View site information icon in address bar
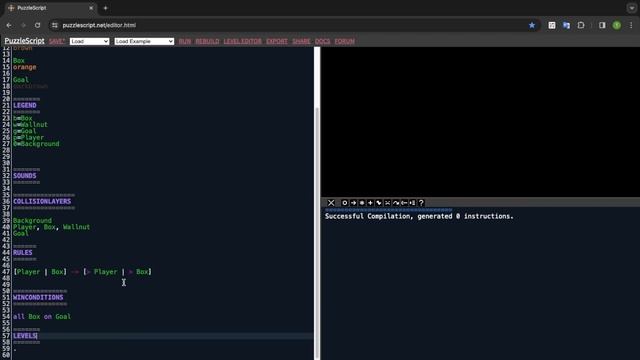The height and width of the screenshot is (360, 640). [55, 25]
